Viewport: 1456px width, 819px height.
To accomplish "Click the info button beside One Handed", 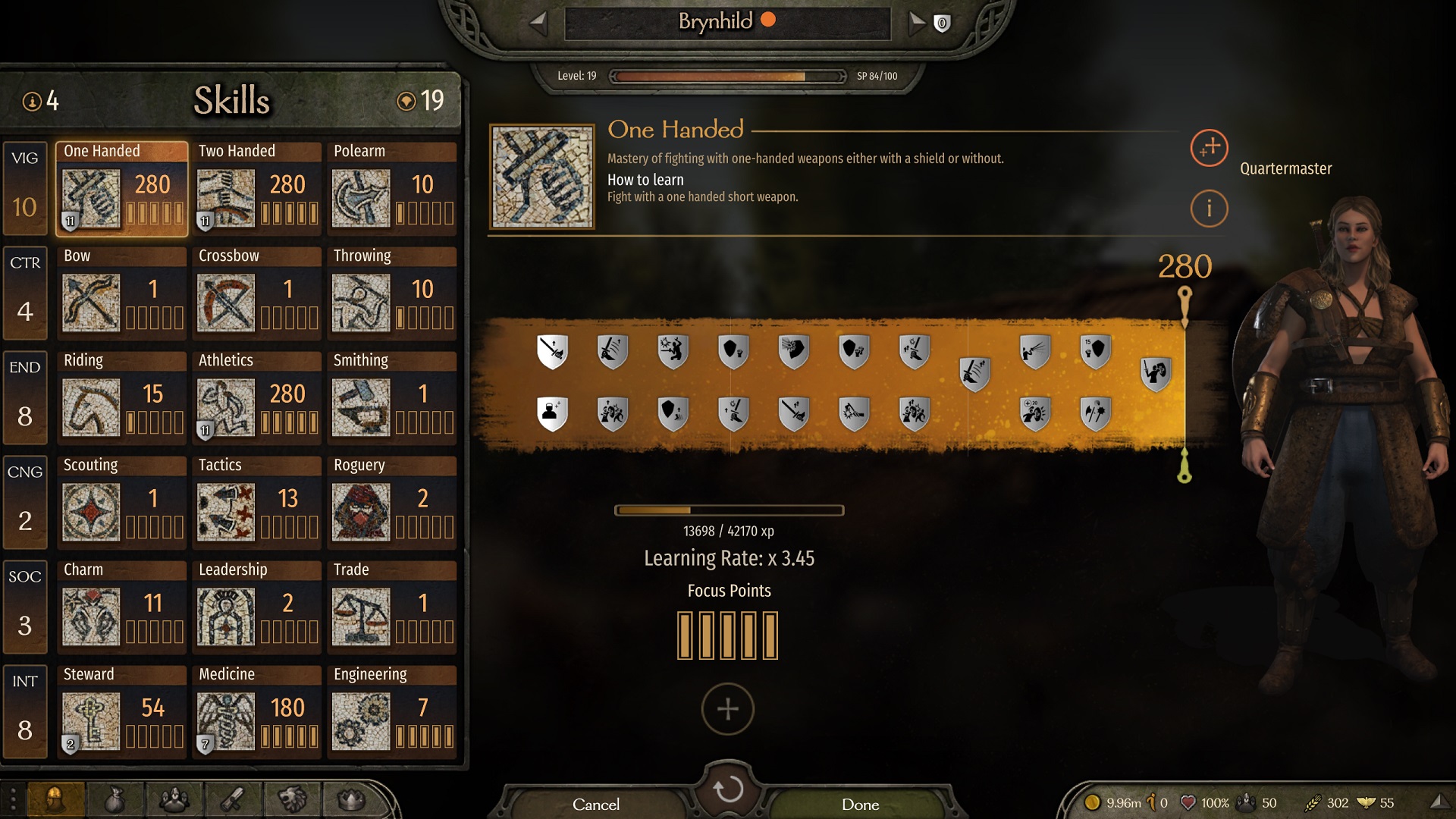I will pos(1209,209).
